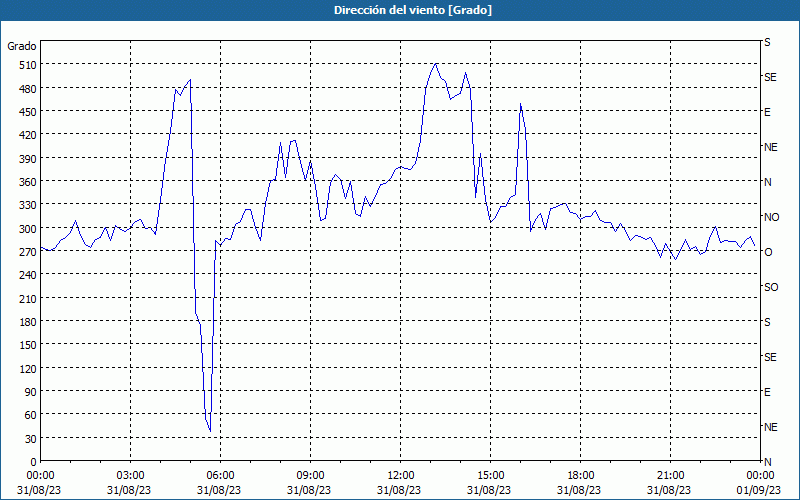Click the wind line's lowest dip before 06:00
The width and height of the screenshot is (800, 500).
(210, 431)
